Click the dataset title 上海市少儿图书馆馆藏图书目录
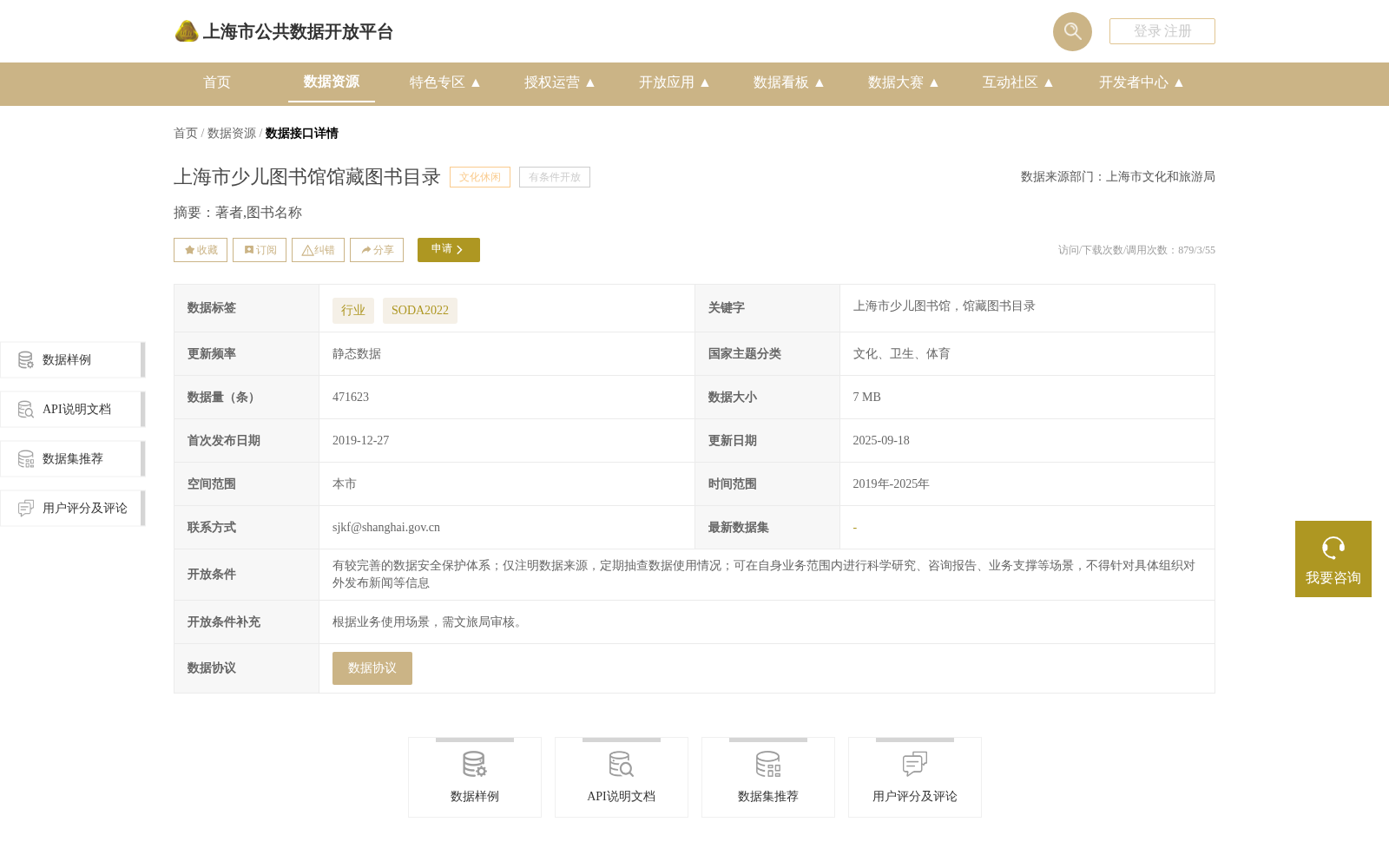The width and height of the screenshot is (1389, 868). 307,177
